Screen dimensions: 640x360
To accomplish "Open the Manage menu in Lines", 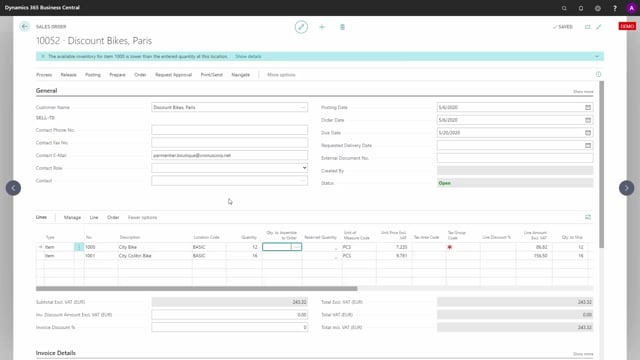I will point(72,218).
